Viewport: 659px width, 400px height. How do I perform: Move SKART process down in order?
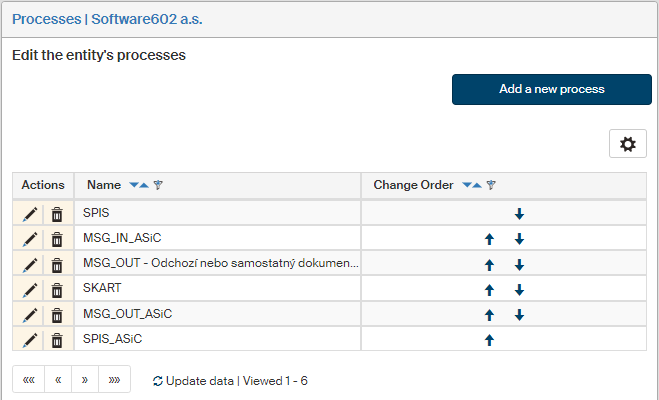[519, 290]
